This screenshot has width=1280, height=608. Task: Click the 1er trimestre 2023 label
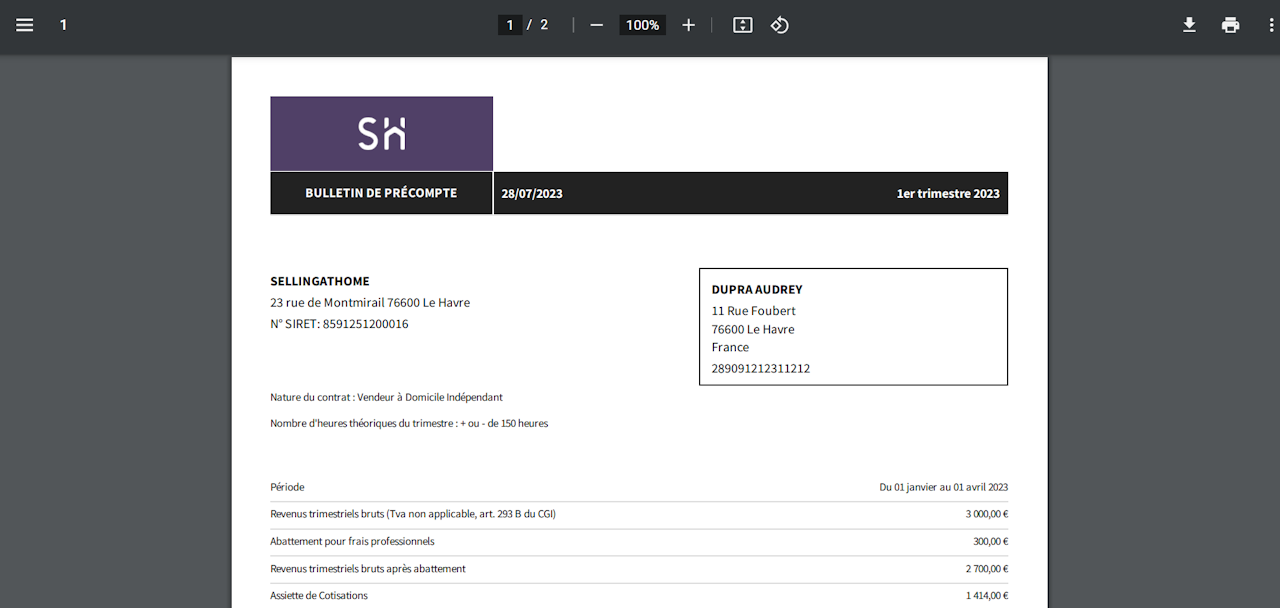(x=948, y=194)
